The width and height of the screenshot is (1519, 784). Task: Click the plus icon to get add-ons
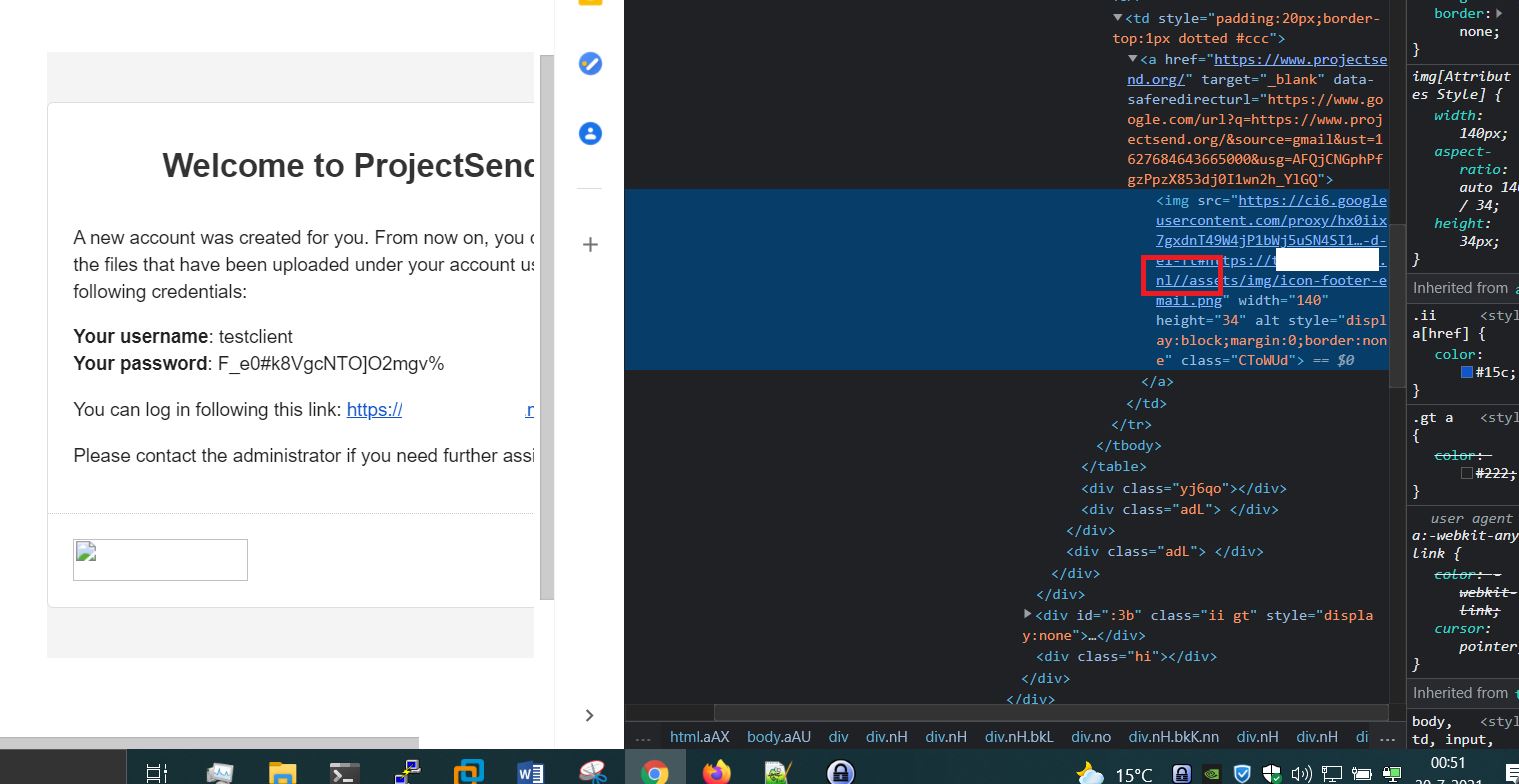(590, 244)
